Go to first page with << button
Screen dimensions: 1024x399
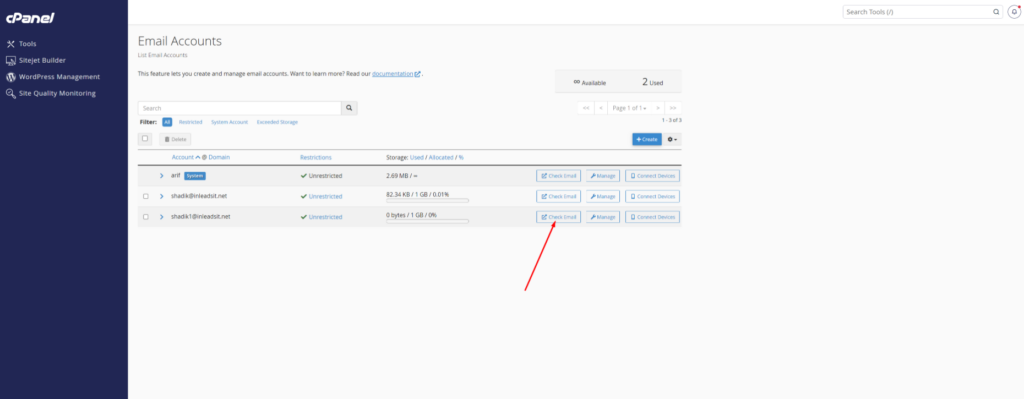(586, 108)
